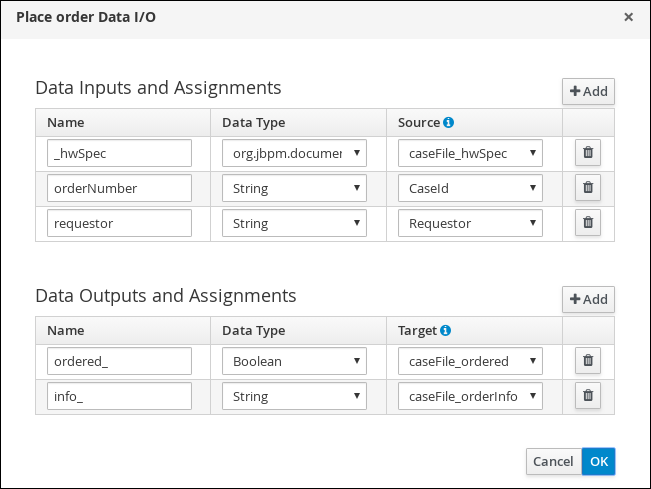651x489 pixels.
Task: Open the CaseId source dropdown
Action: [470, 189]
